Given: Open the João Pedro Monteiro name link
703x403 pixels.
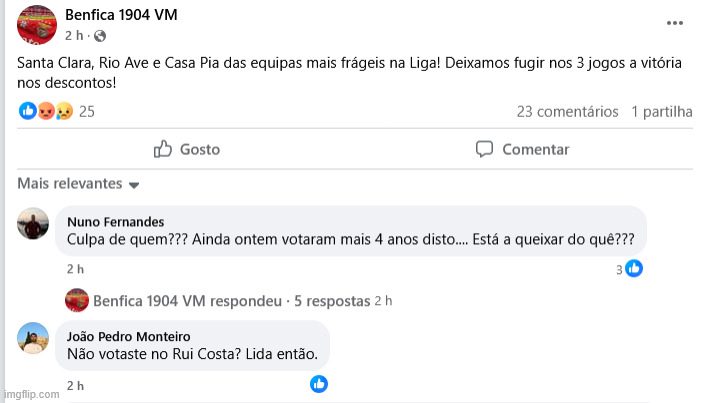Looking at the screenshot, I should [128, 336].
